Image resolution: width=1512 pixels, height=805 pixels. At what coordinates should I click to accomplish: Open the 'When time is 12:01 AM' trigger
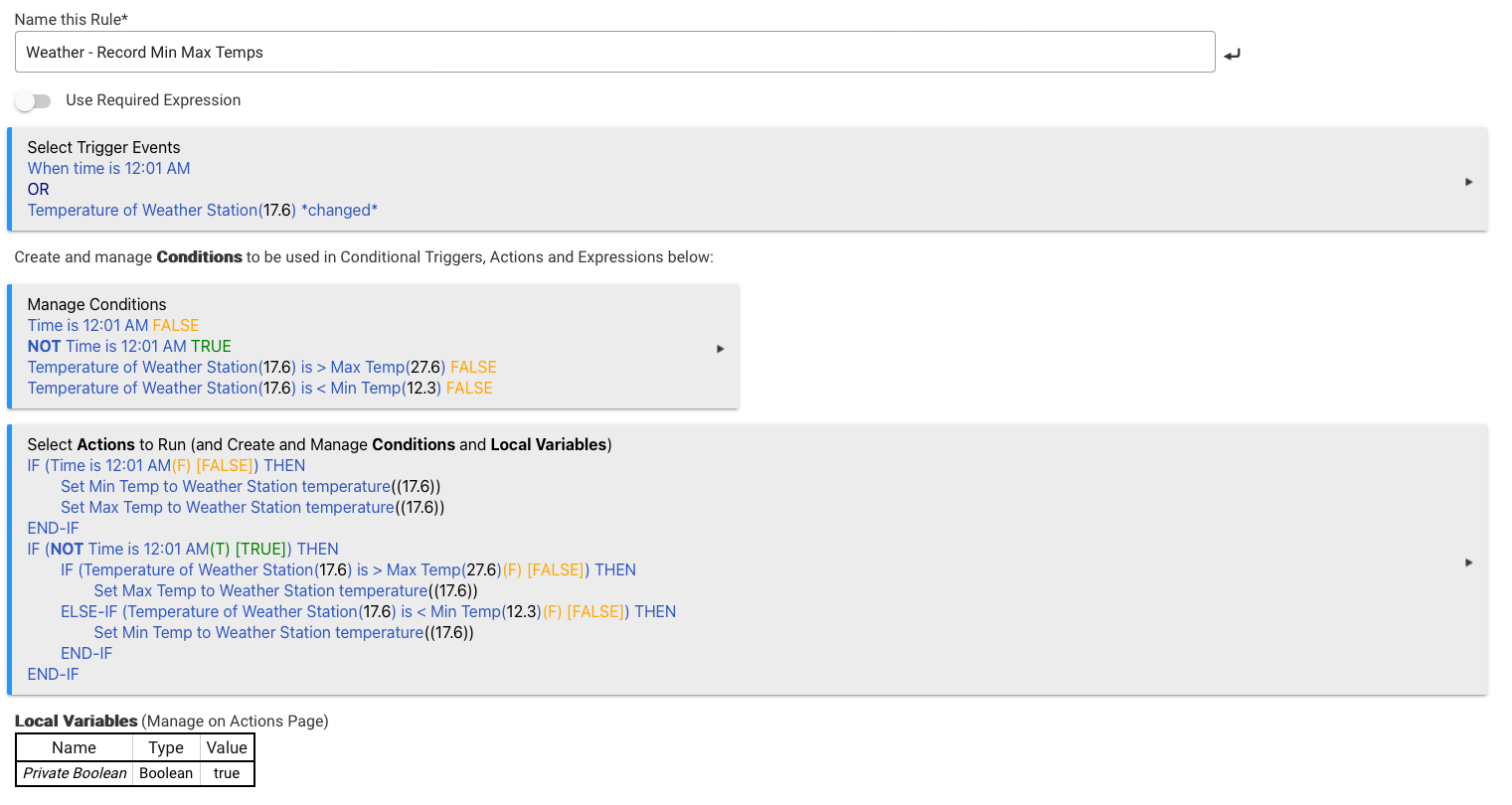pyautogui.click(x=108, y=169)
